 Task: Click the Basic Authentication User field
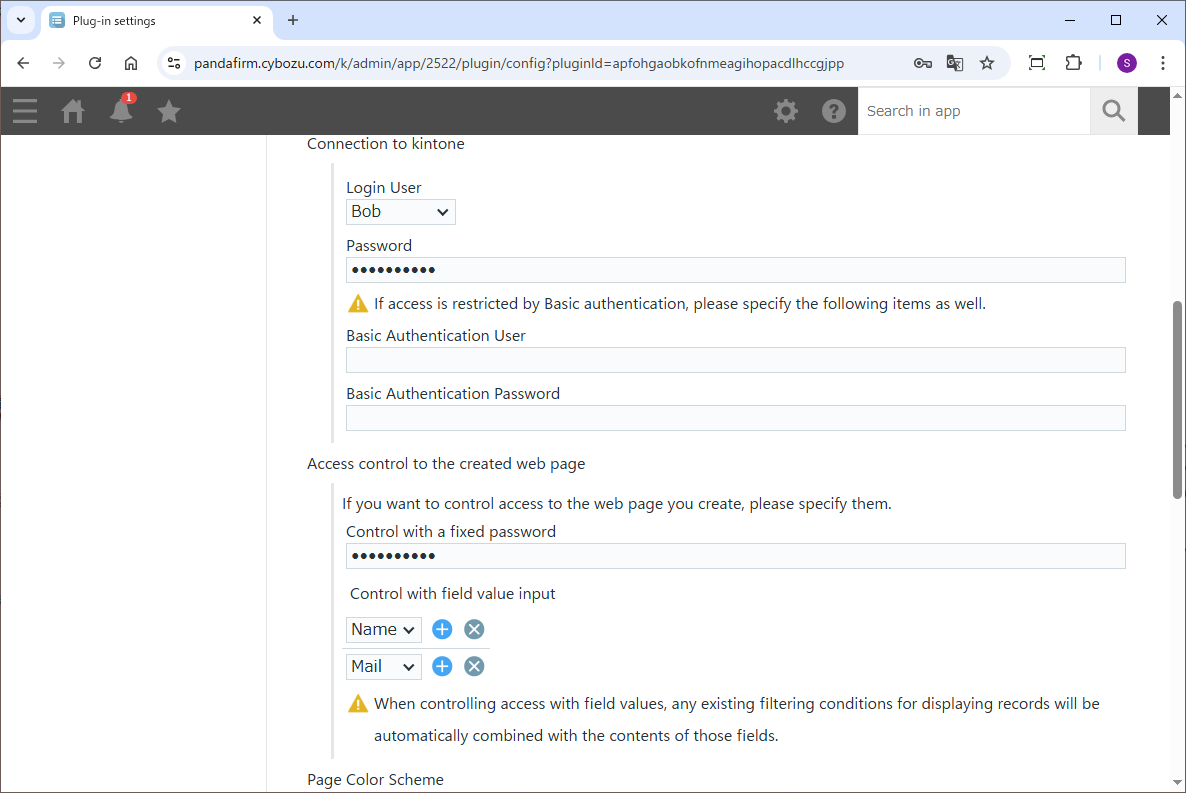[x=735, y=360]
